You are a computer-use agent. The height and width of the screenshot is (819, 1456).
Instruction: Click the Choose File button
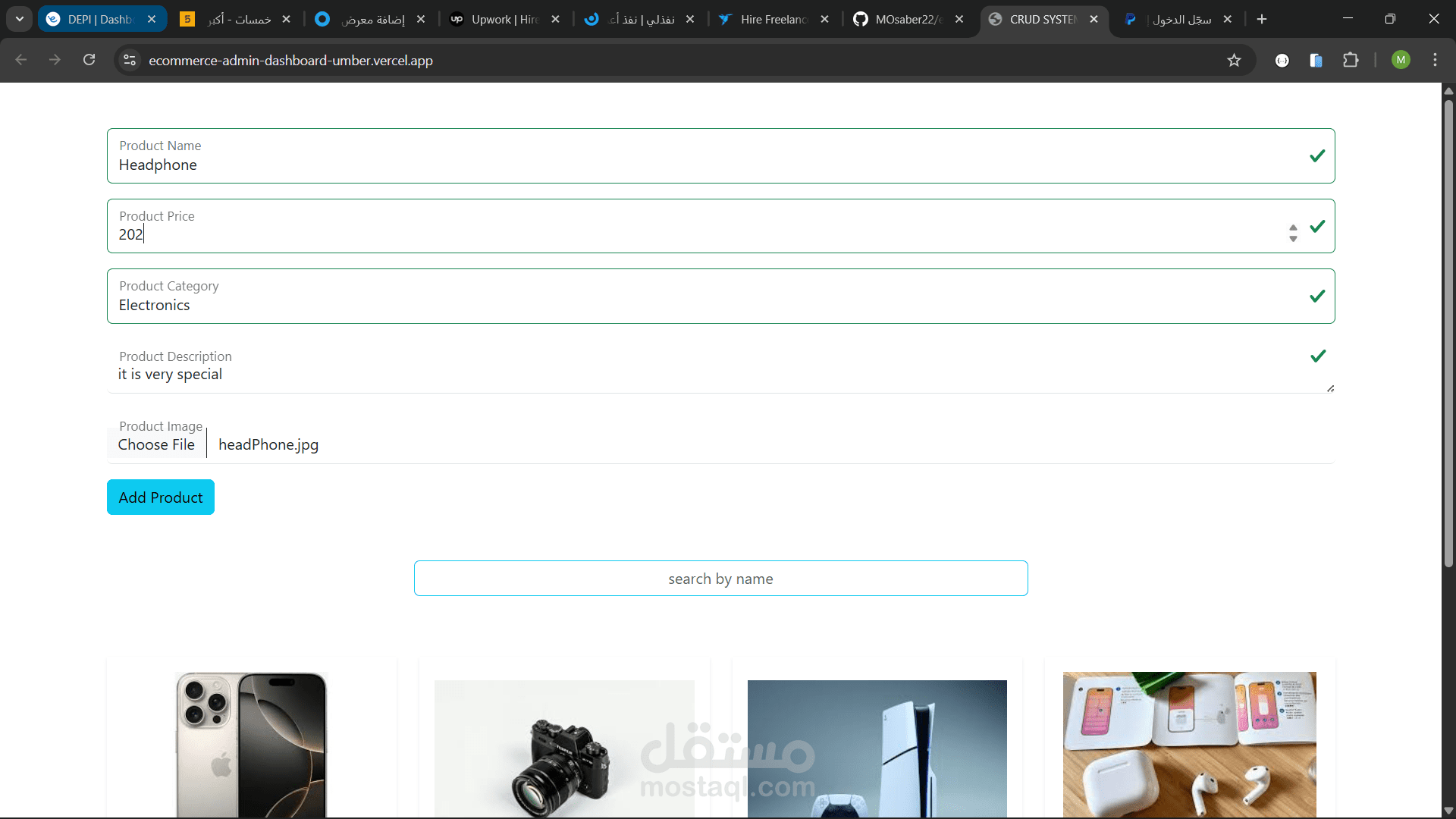click(155, 444)
